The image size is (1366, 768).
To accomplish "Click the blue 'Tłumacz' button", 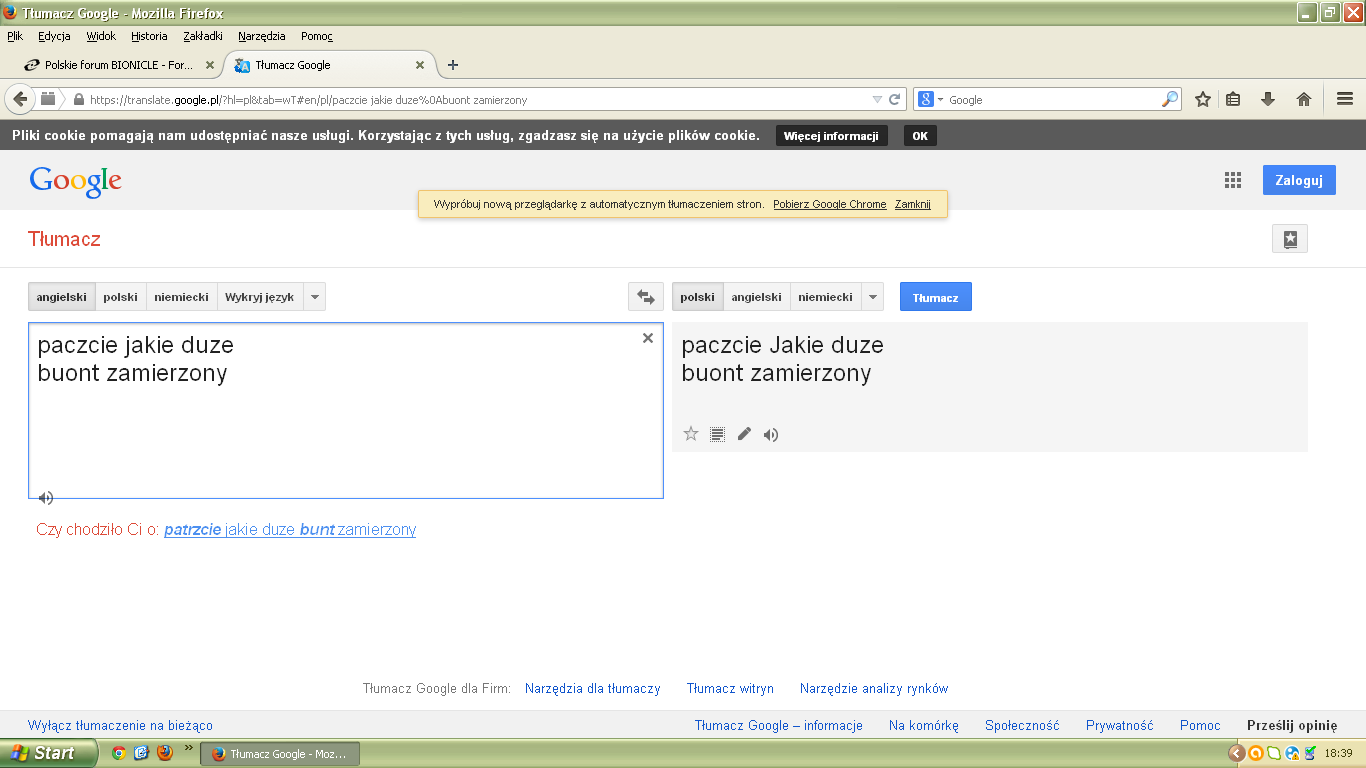I will click(x=935, y=296).
